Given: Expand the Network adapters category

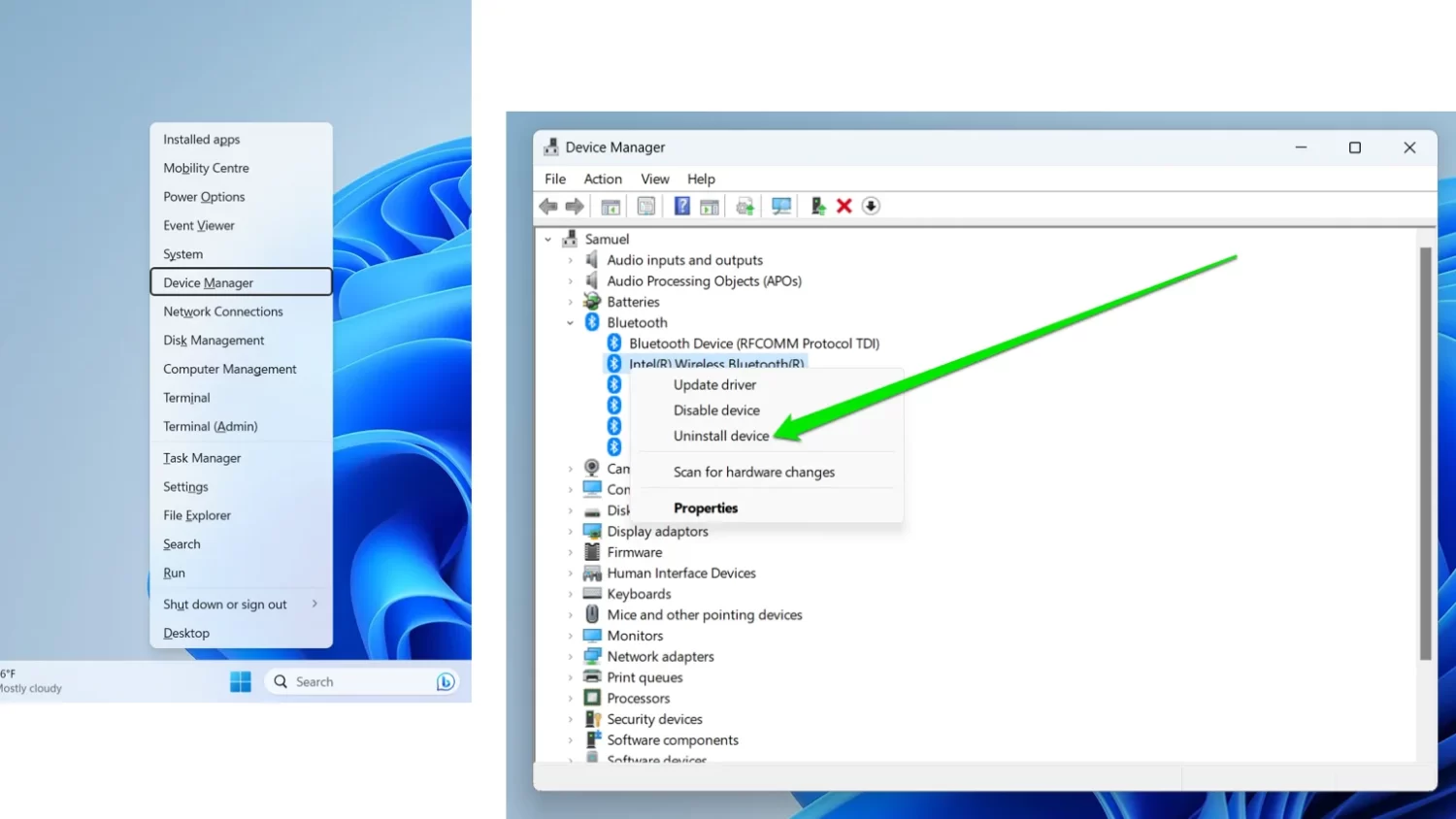Looking at the screenshot, I should (x=571, y=657).
